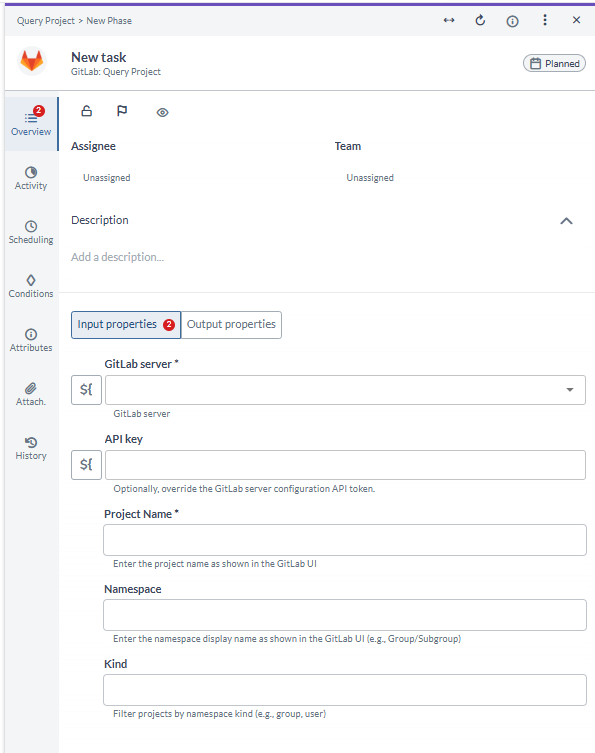Open the three-dot more options menu
595x753 pixels.
click(545, 20)
